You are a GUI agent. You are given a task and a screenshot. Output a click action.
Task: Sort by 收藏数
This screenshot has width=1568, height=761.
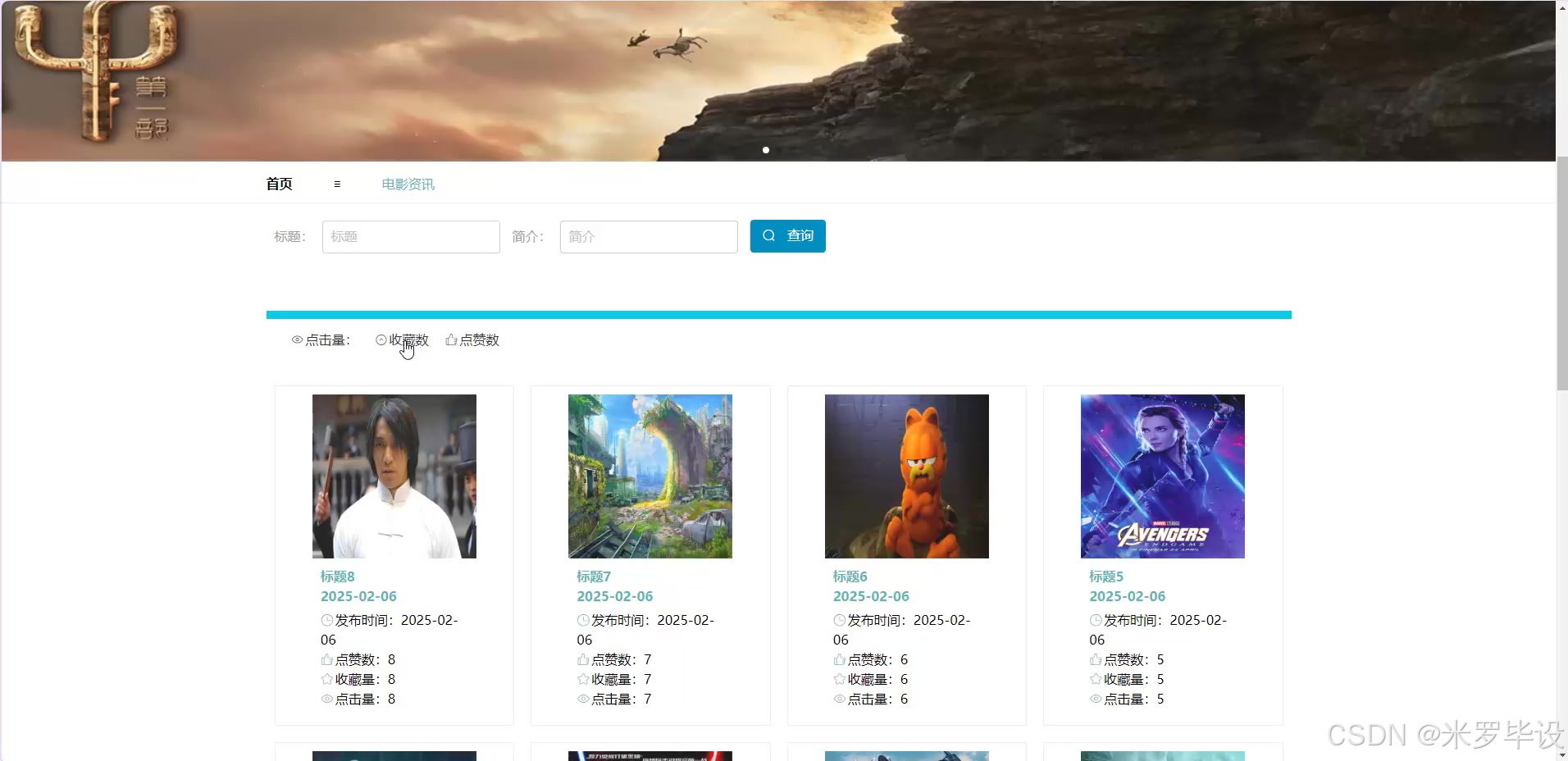point(402,339)
